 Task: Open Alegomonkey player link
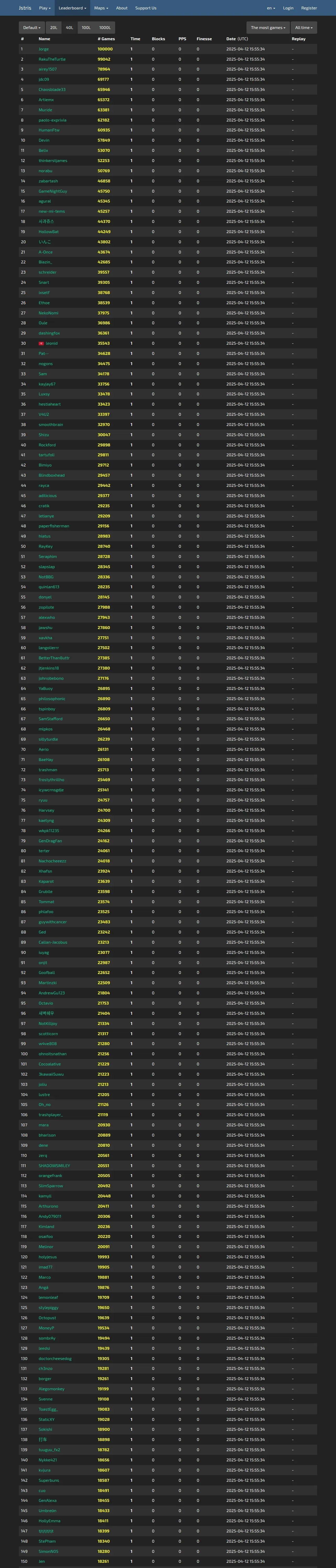tap(51, 1388)
